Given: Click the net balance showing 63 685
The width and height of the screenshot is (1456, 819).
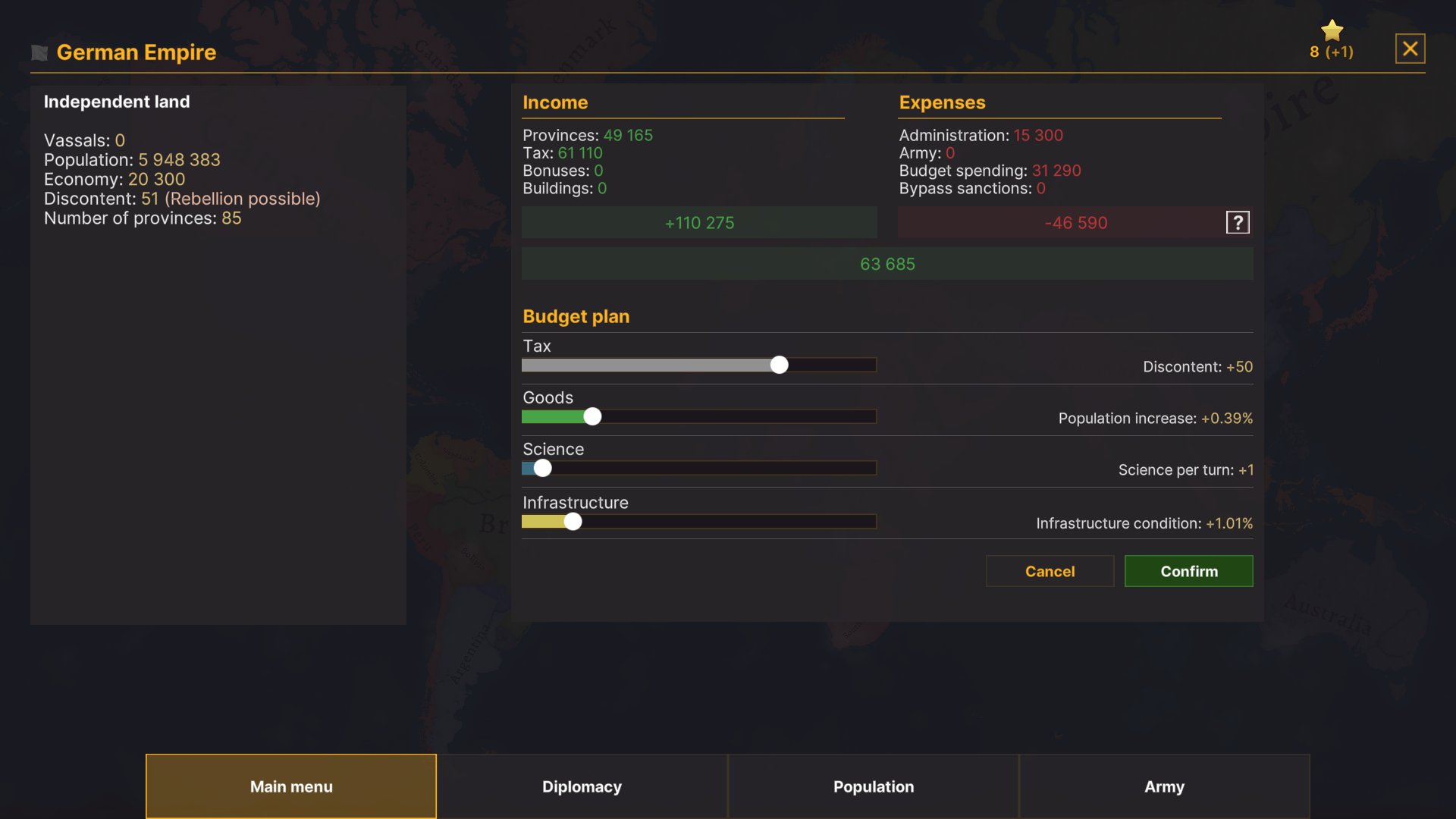Looking at the screenshot, I should pyautogui.click(x=886, y=264).
